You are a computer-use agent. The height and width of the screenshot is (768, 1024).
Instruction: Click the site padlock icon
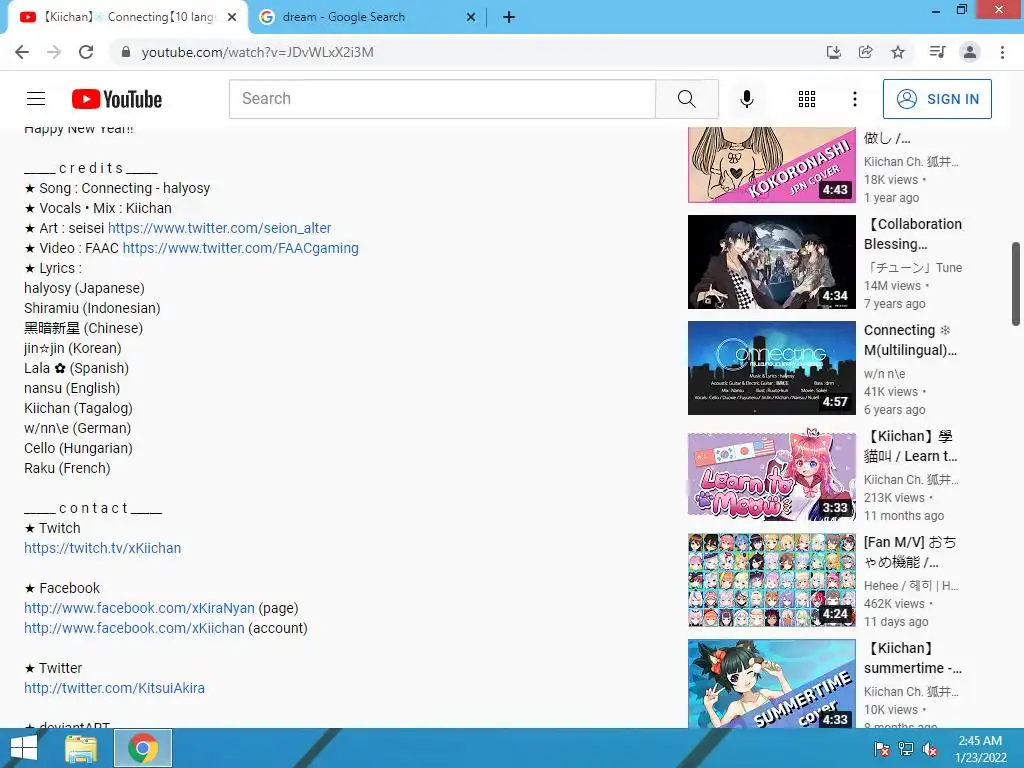(x=126, y=52)
